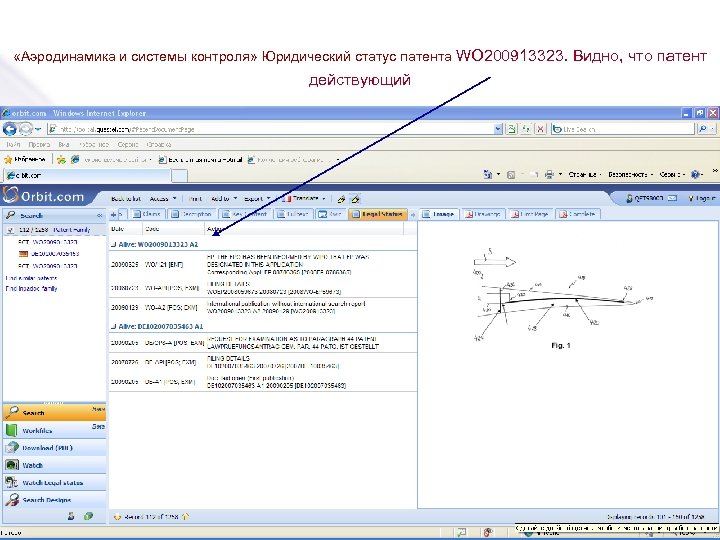Click the browser address URL field

coord(271,129)
